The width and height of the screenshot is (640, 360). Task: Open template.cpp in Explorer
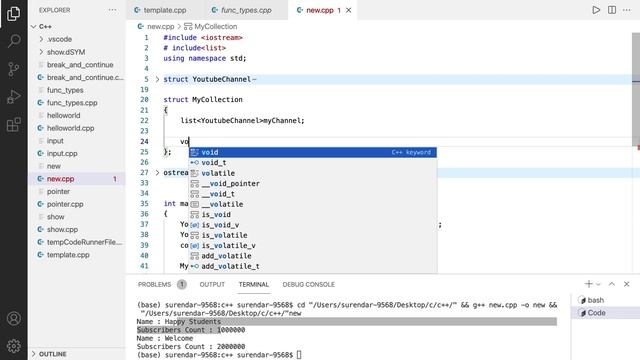[x=77, y=255]
